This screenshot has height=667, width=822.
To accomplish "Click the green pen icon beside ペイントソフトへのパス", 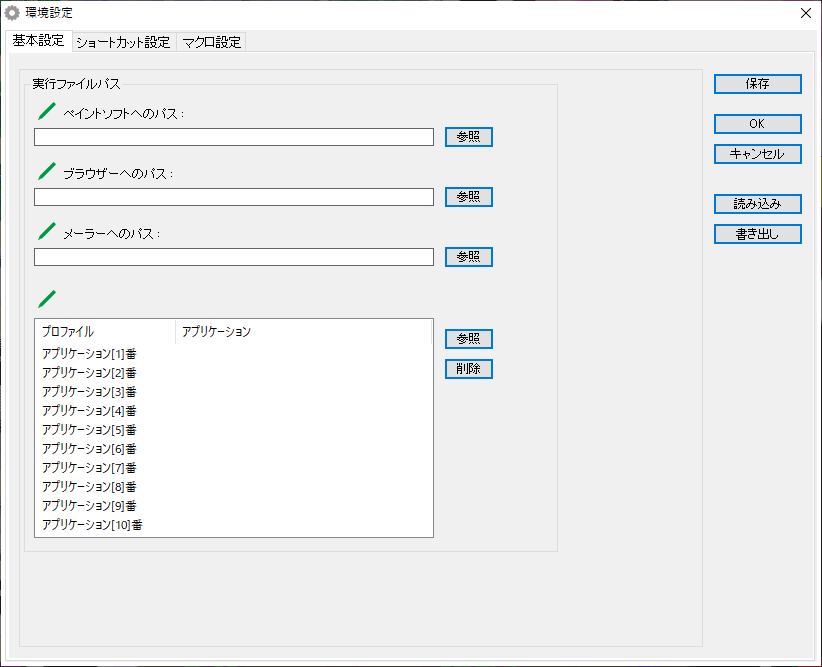I will (46, 111).
